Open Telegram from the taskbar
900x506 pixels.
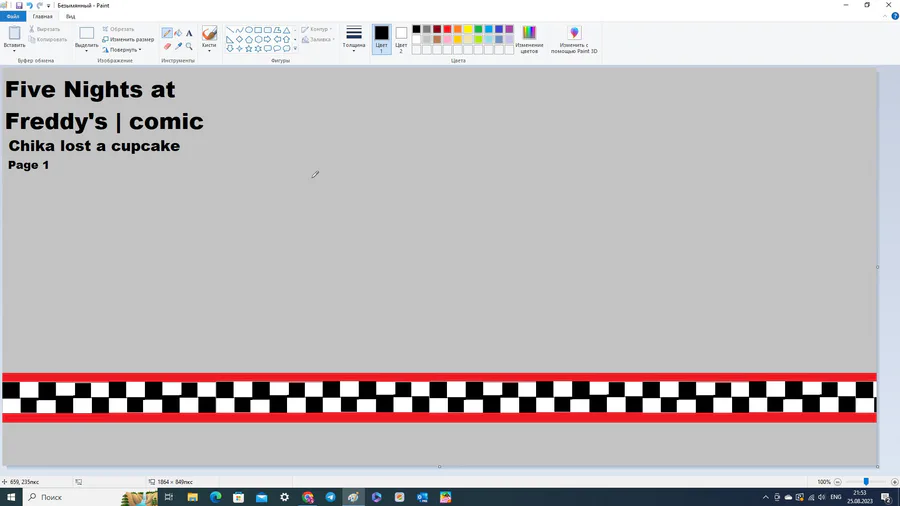tap(330, 497)
